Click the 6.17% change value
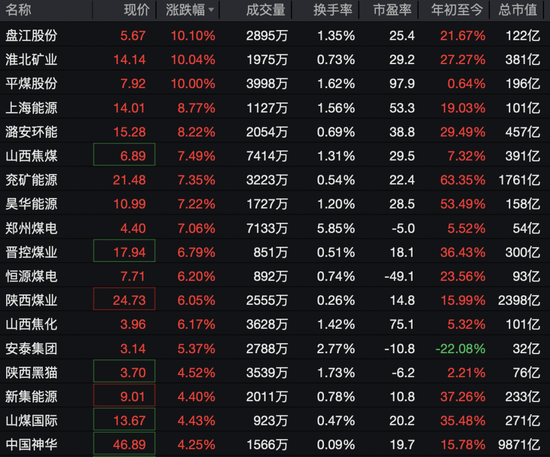 196,324
